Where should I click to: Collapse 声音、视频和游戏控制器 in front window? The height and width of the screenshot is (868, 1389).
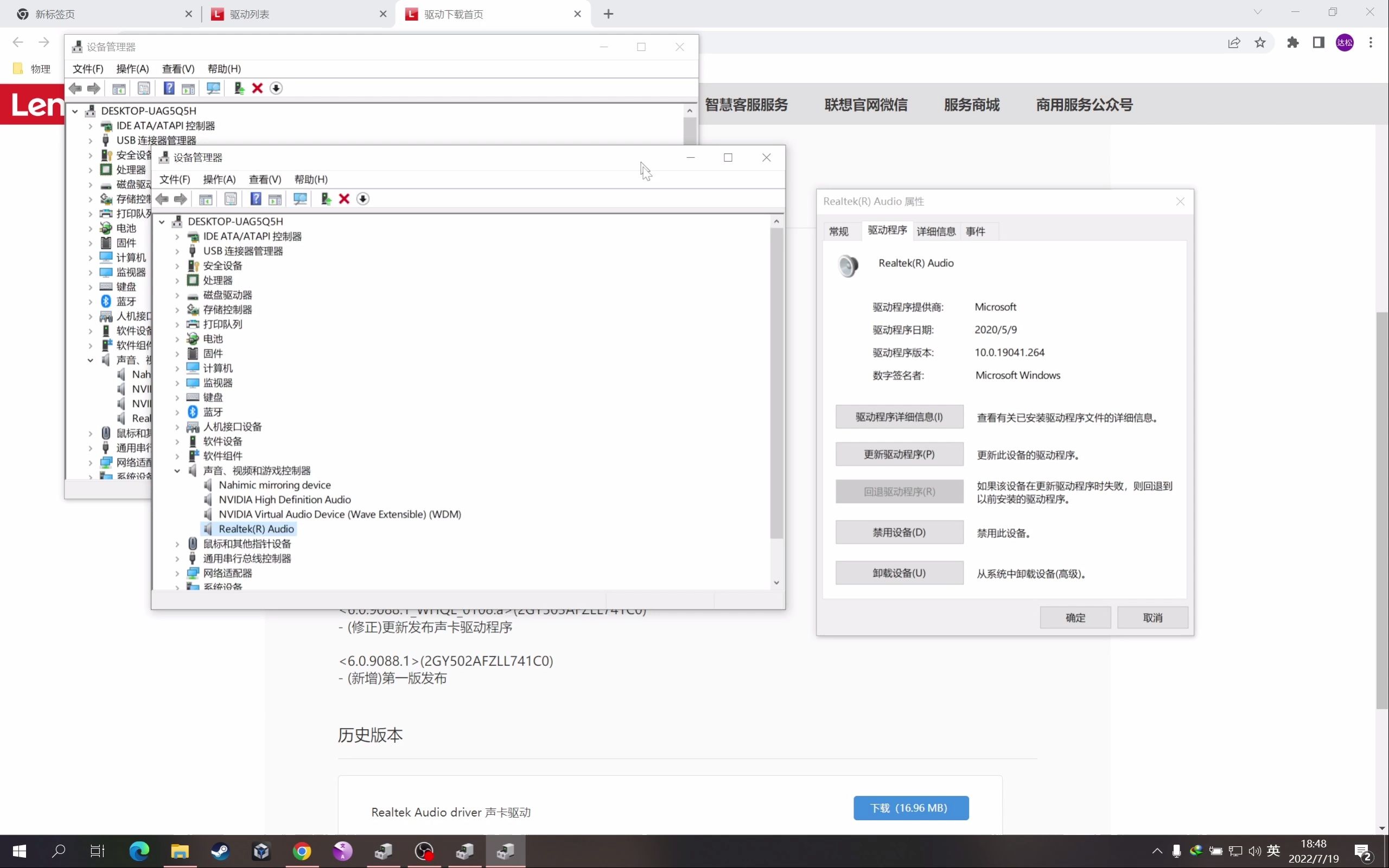[x=177, y=471]
